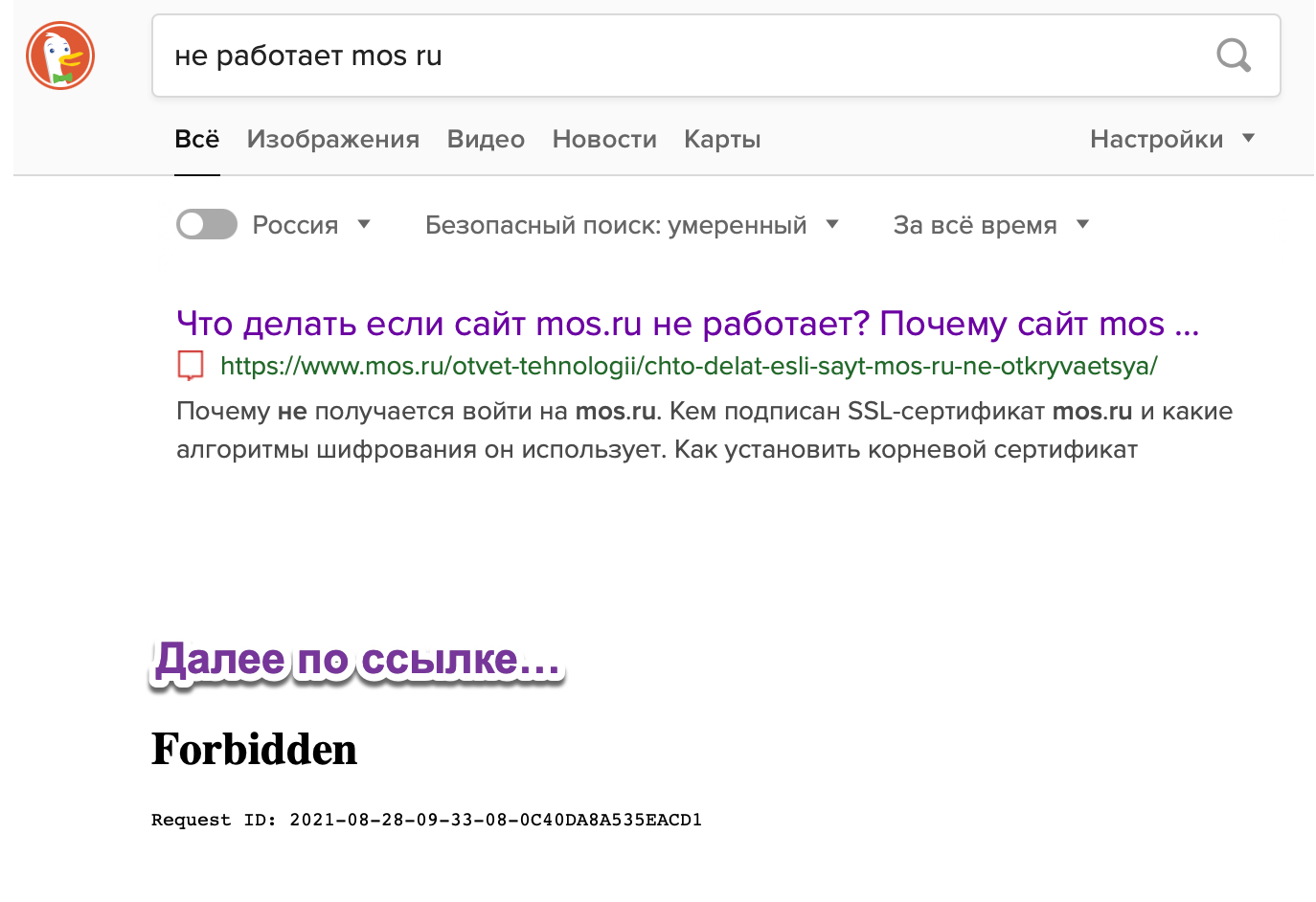Expand the Настройки settings menu
This screenshot has width=1316, height=902.
1172,139
